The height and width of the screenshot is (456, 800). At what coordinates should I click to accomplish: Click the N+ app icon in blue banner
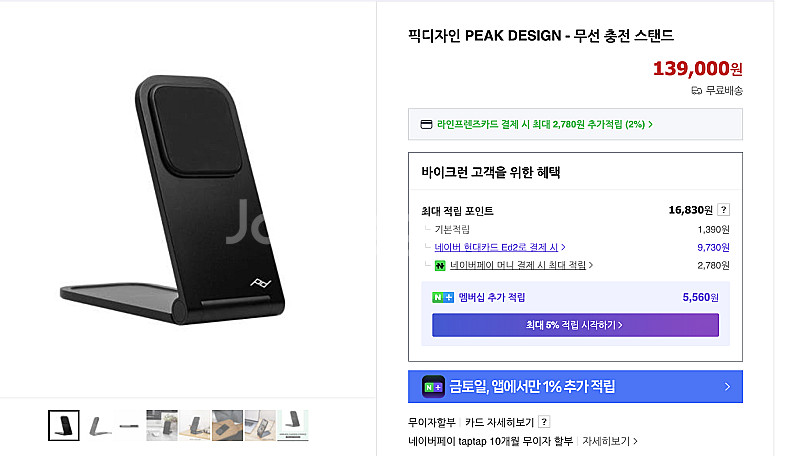(433, 386)
